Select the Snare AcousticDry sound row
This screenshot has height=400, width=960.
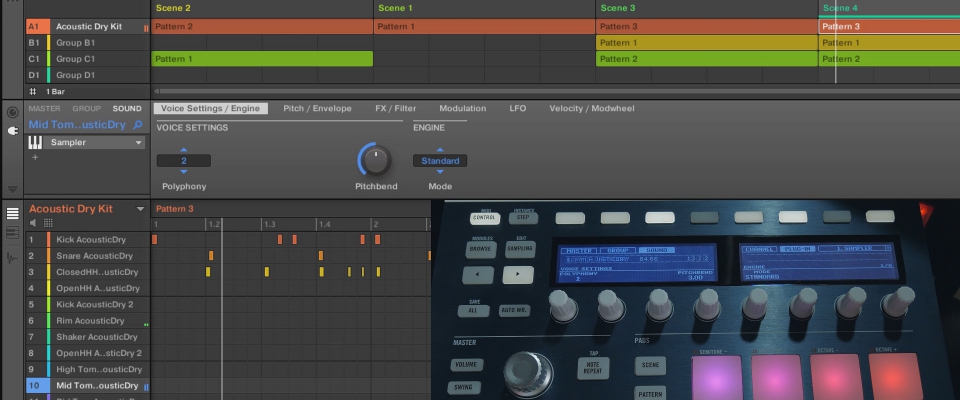point(87,255)
